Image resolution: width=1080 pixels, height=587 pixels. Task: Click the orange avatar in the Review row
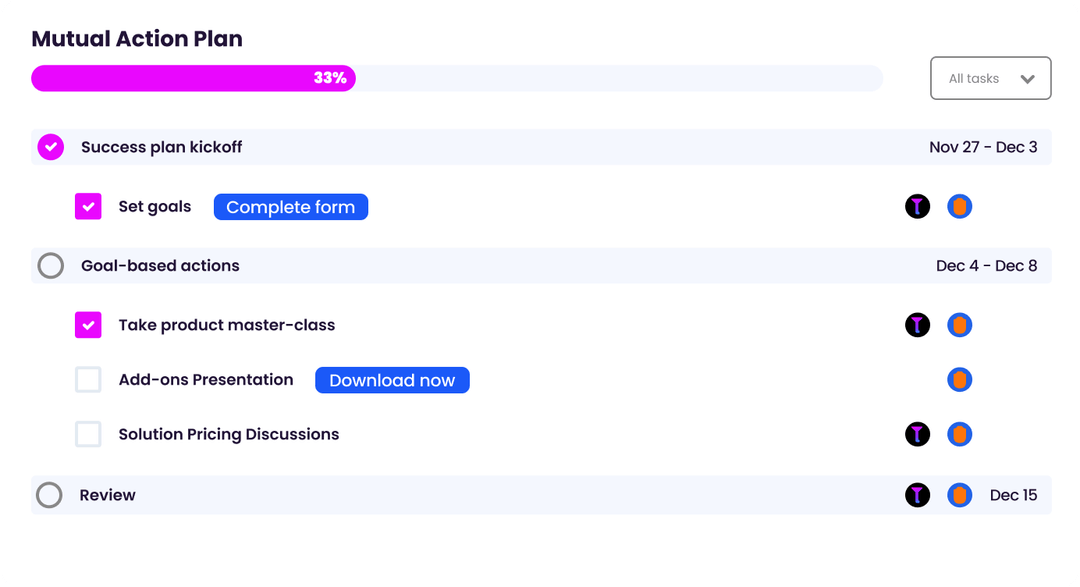point(959,495)
